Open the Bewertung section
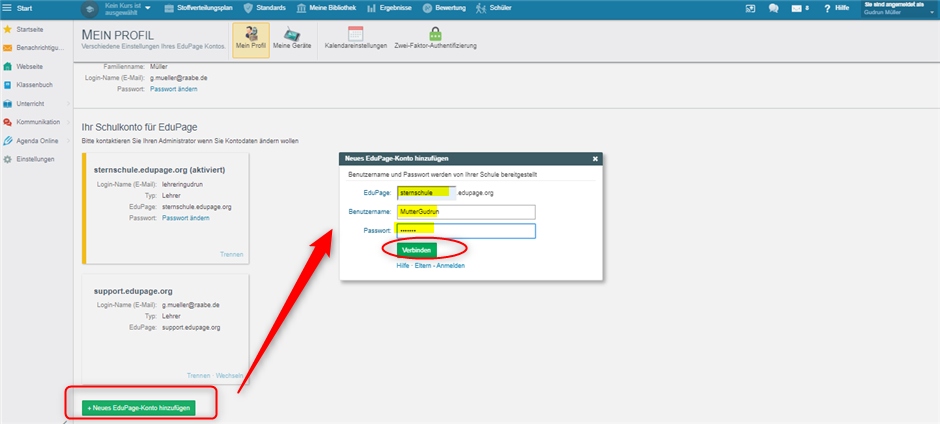This screenshot has width=940, height=424. pyautogui.click(x=444, y=8)
